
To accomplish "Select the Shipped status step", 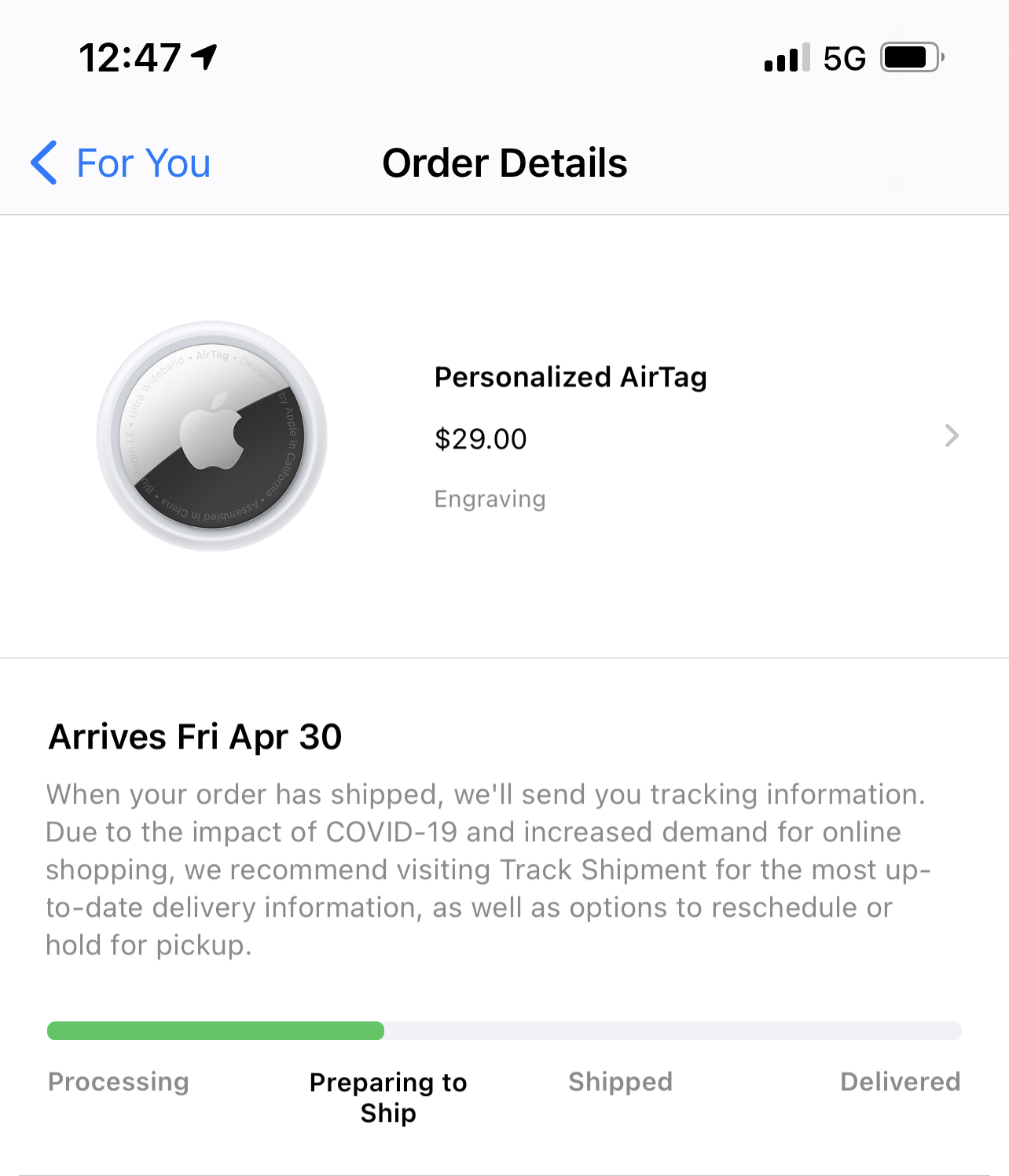I will pos(620,1082).
